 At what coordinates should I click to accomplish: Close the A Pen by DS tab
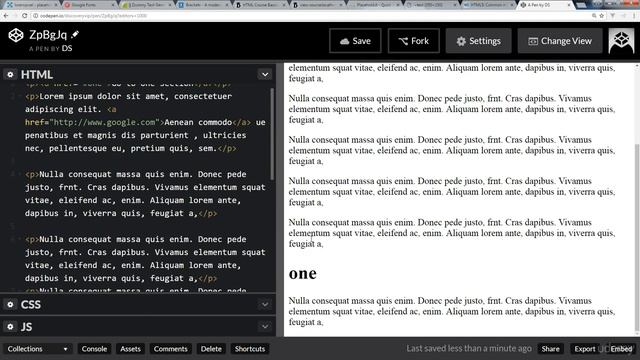pos(569,5)
